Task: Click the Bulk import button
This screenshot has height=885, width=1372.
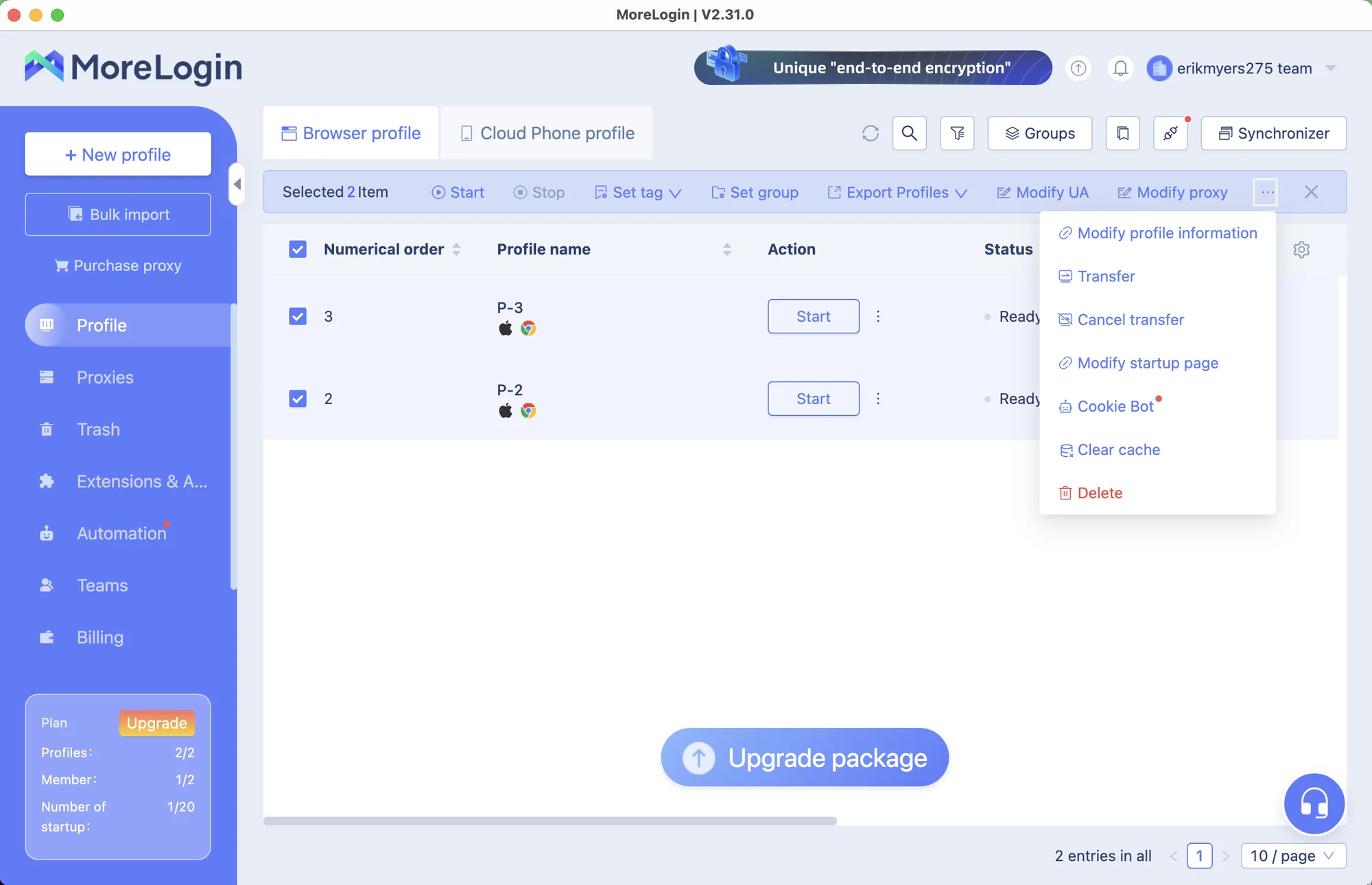Action: 118,214
